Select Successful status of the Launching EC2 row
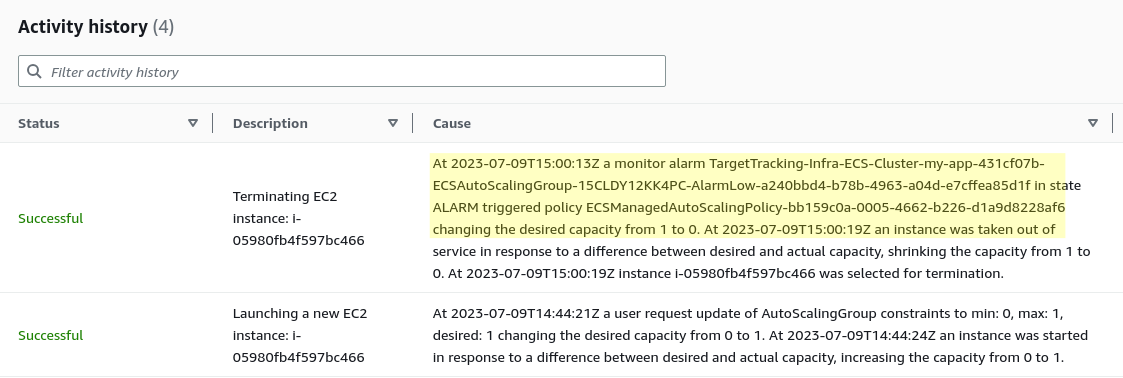Screen dimensions: 1123x378 [x=50, y=335]
